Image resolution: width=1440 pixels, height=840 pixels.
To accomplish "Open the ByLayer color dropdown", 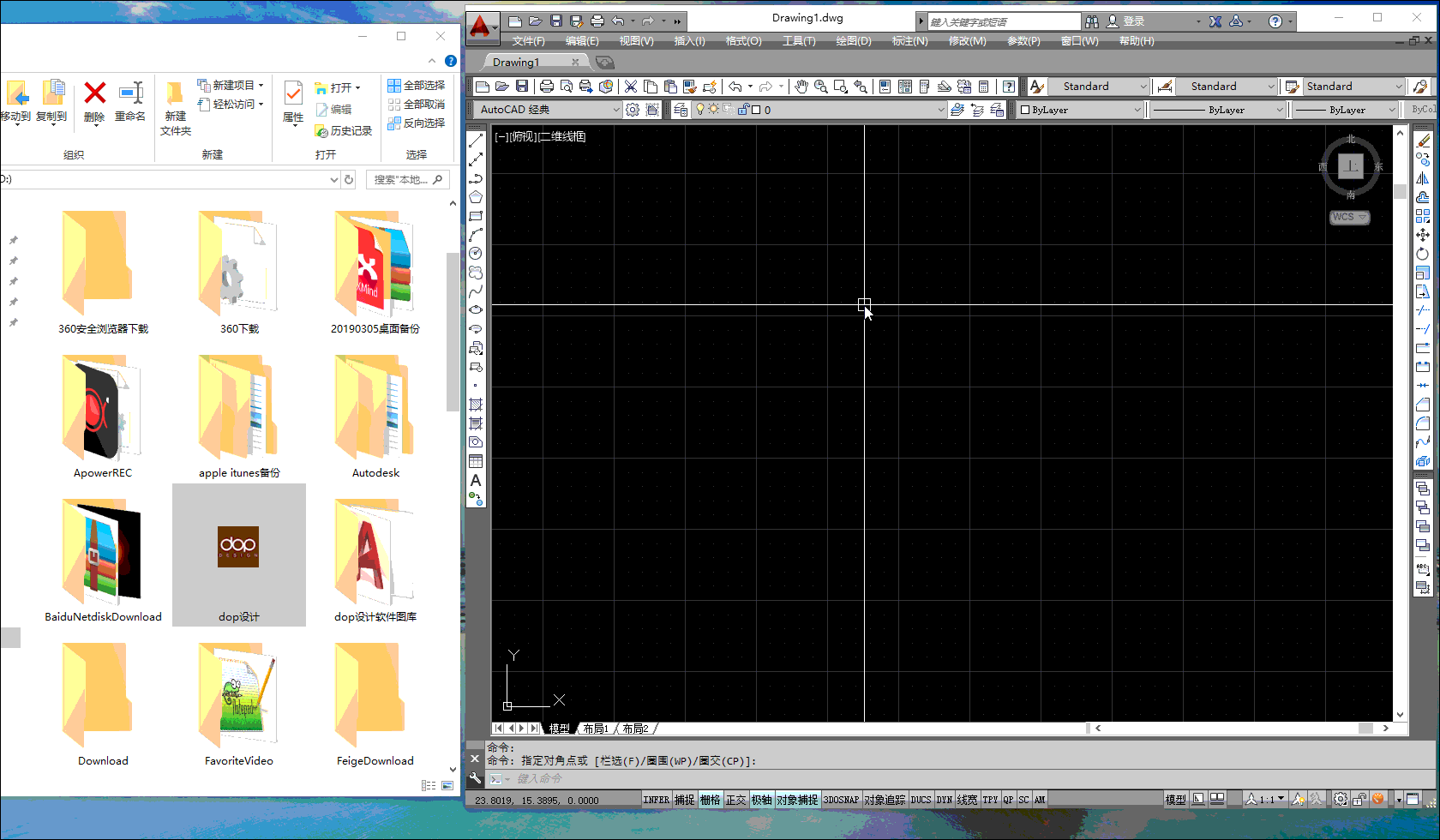I will point(1137,110).
